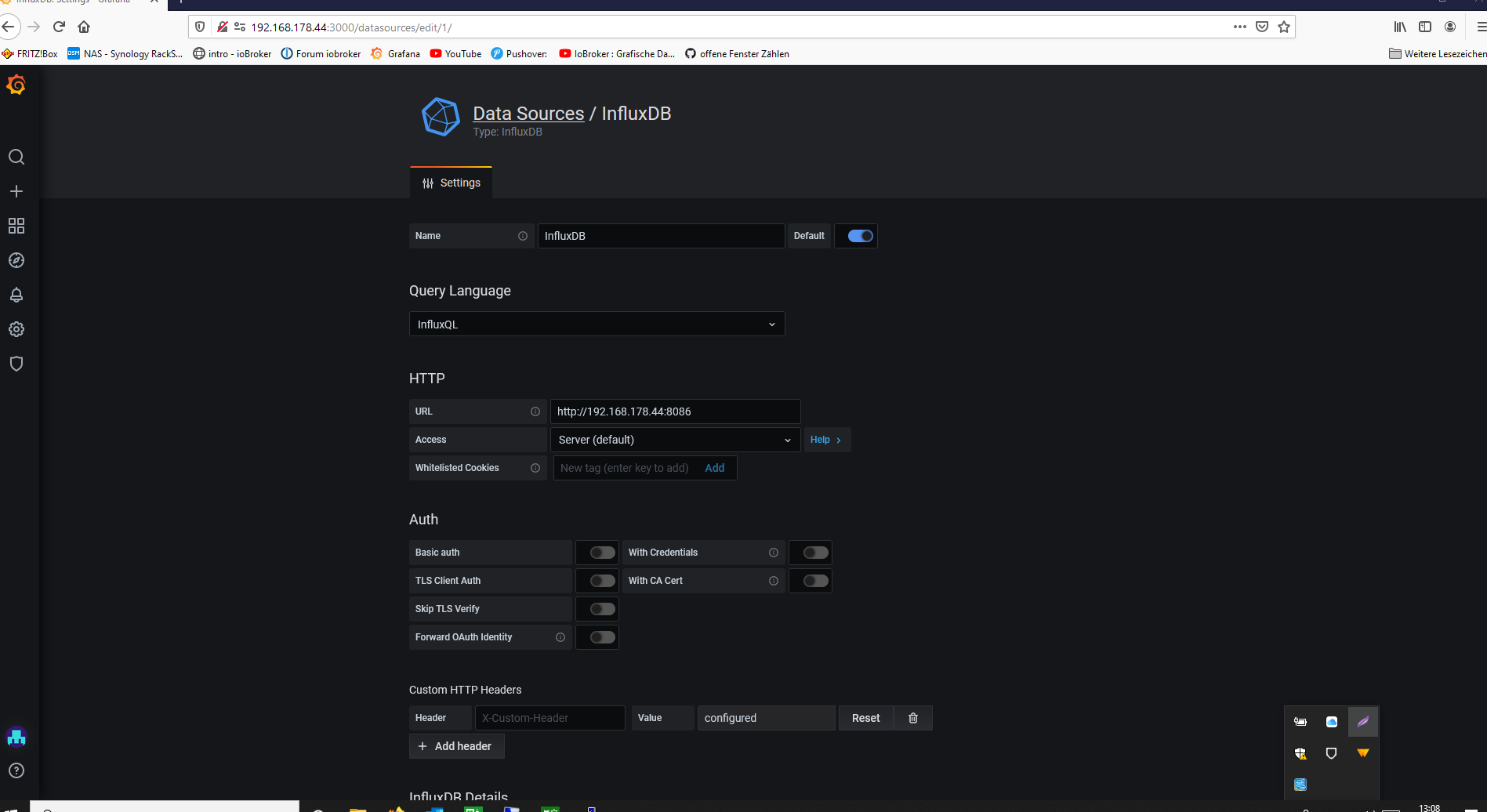Click the purple feather tray icon

tap(1363, 722)
